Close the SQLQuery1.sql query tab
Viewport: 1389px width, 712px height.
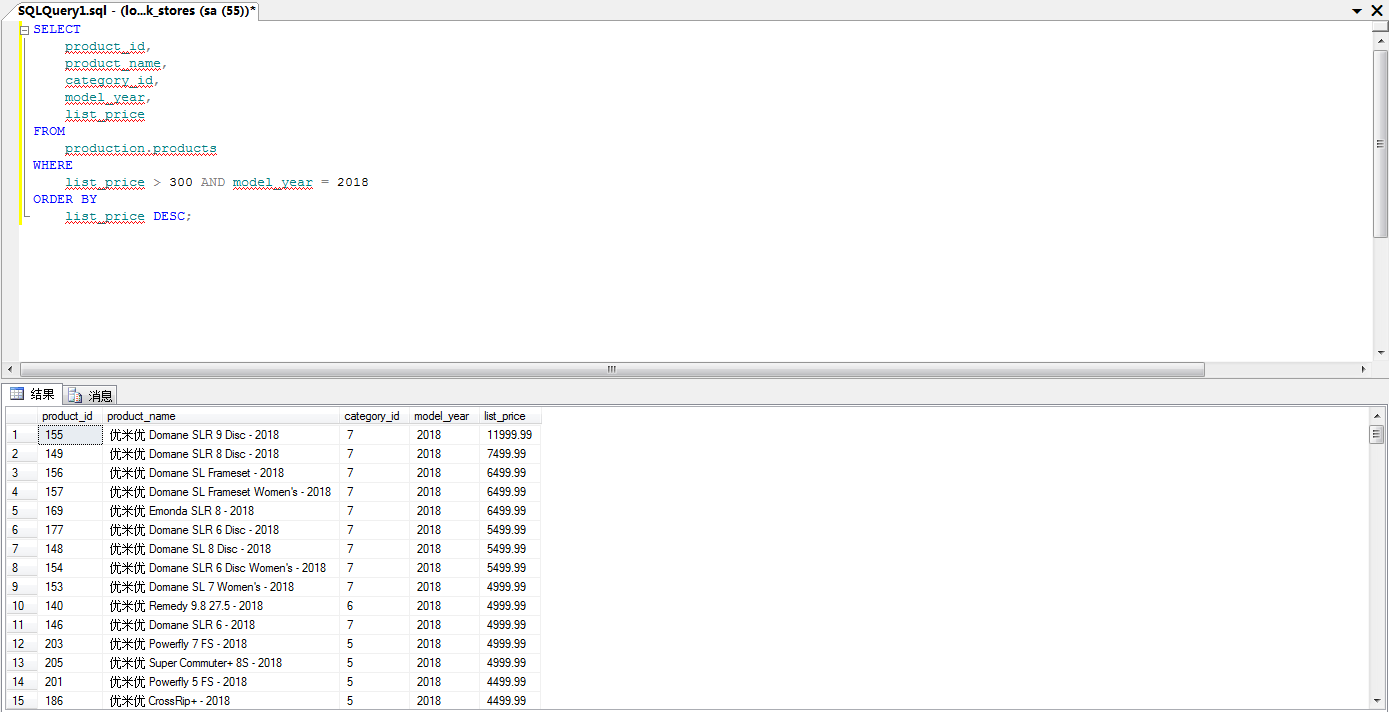(x=1377, y=10)
